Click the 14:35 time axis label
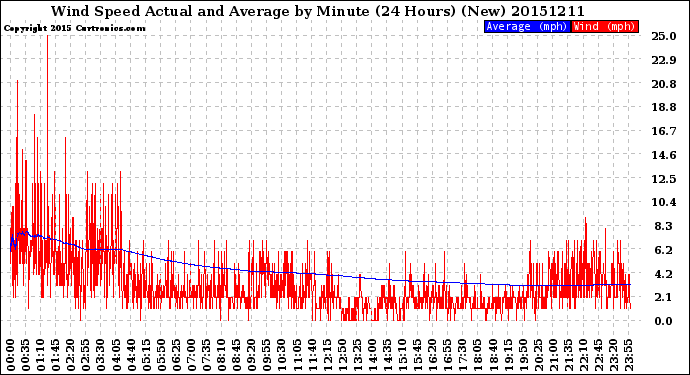 [388, 355]
